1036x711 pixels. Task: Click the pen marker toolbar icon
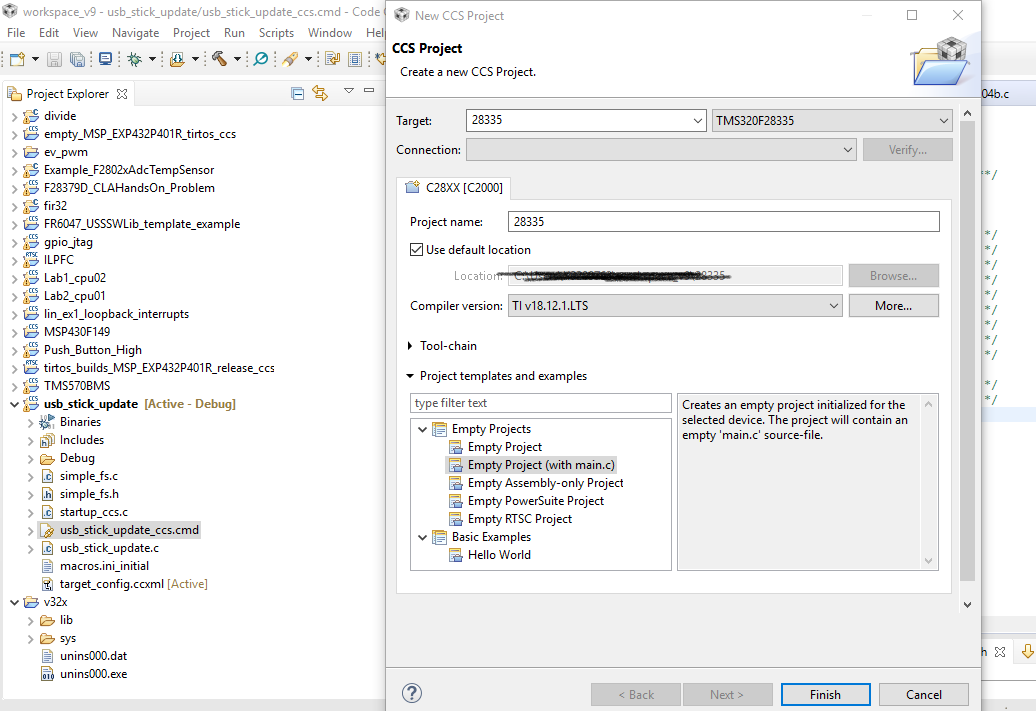(x=290, y=59)
